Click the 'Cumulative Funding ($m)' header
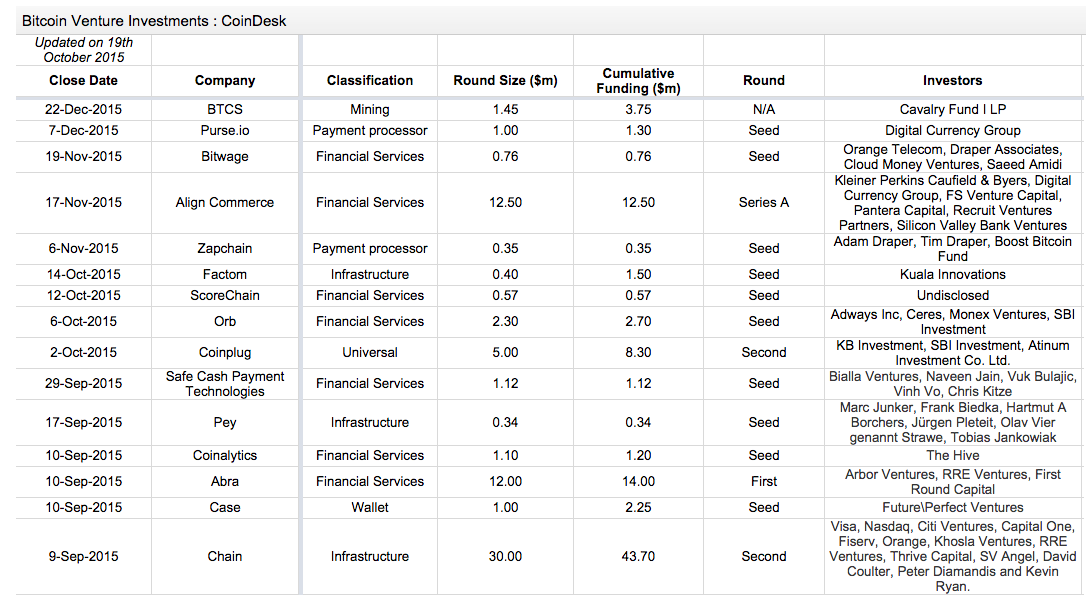Image resolution: width=1086 pixels, height=595 pixels. coord(639,80)
